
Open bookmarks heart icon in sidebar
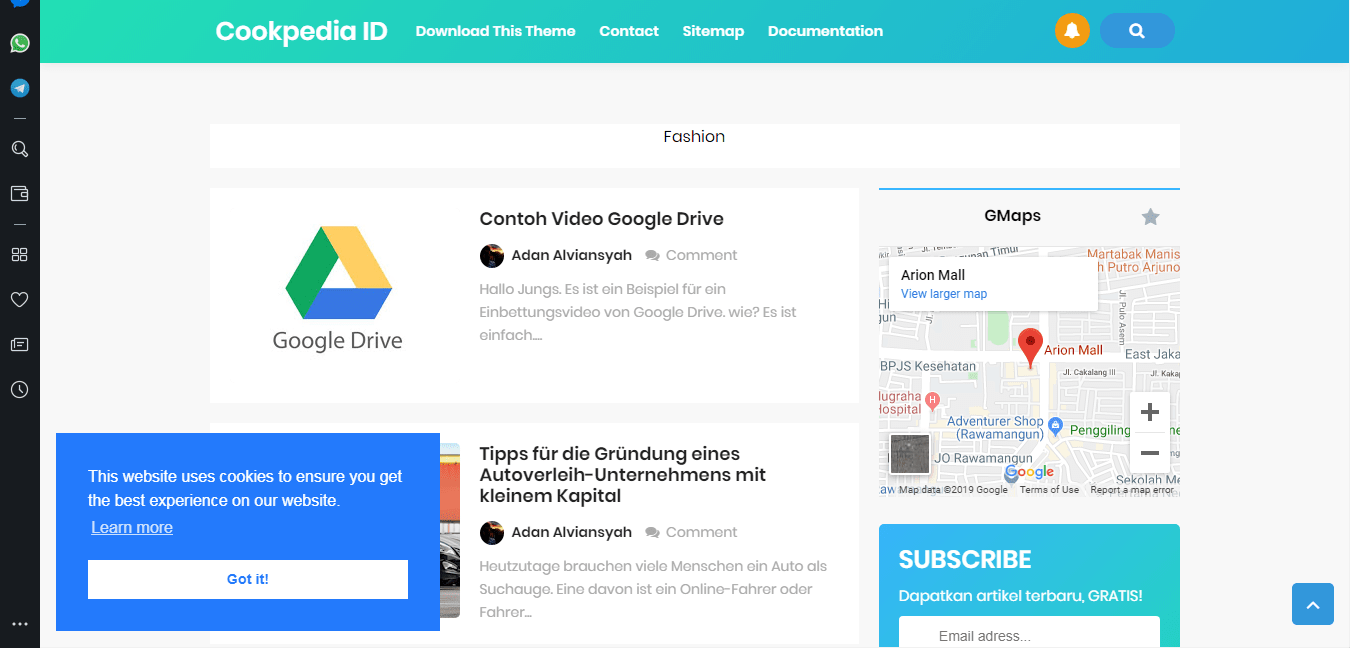(x=20, y=299)
